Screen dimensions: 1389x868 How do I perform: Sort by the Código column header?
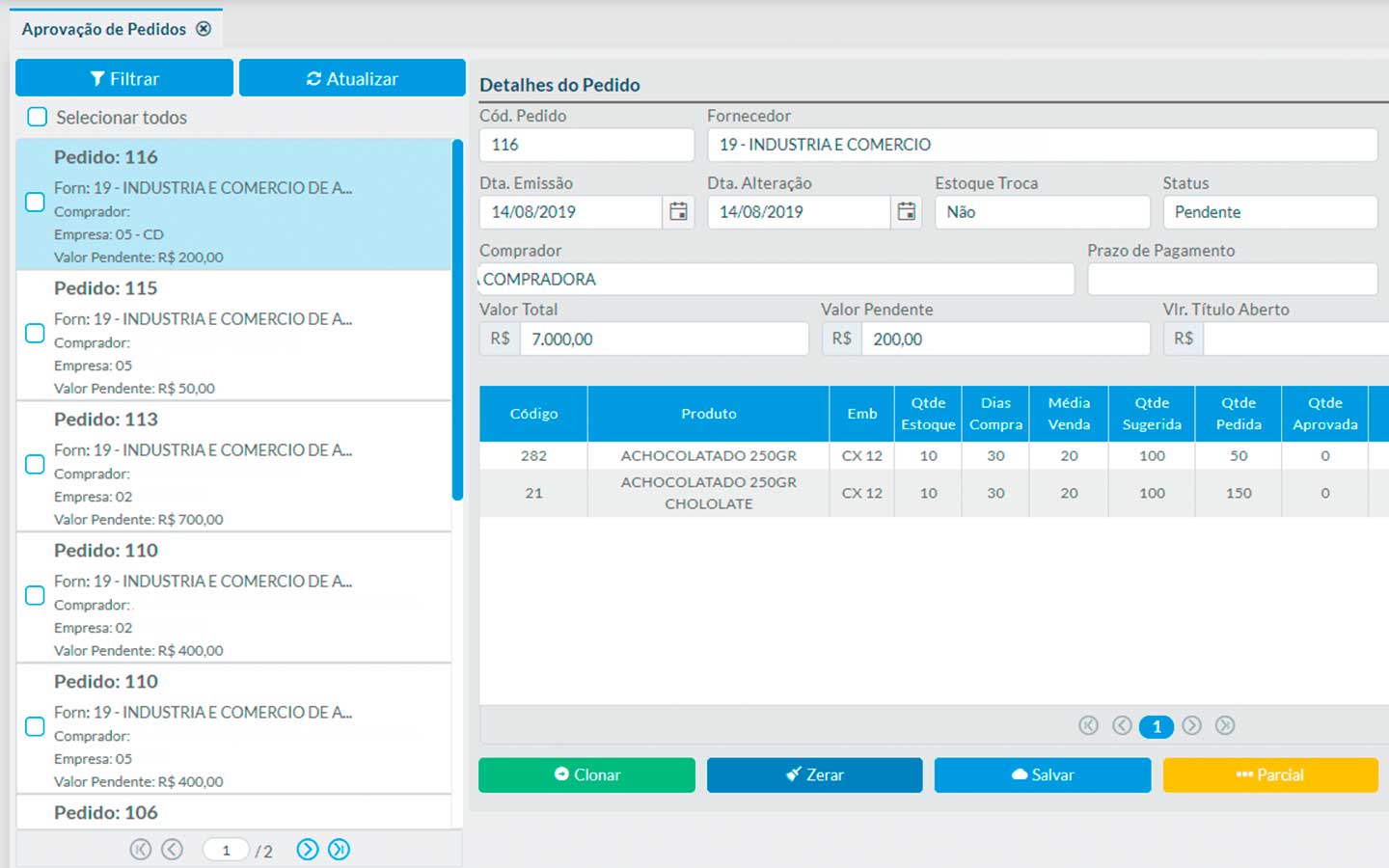[533, 414]
